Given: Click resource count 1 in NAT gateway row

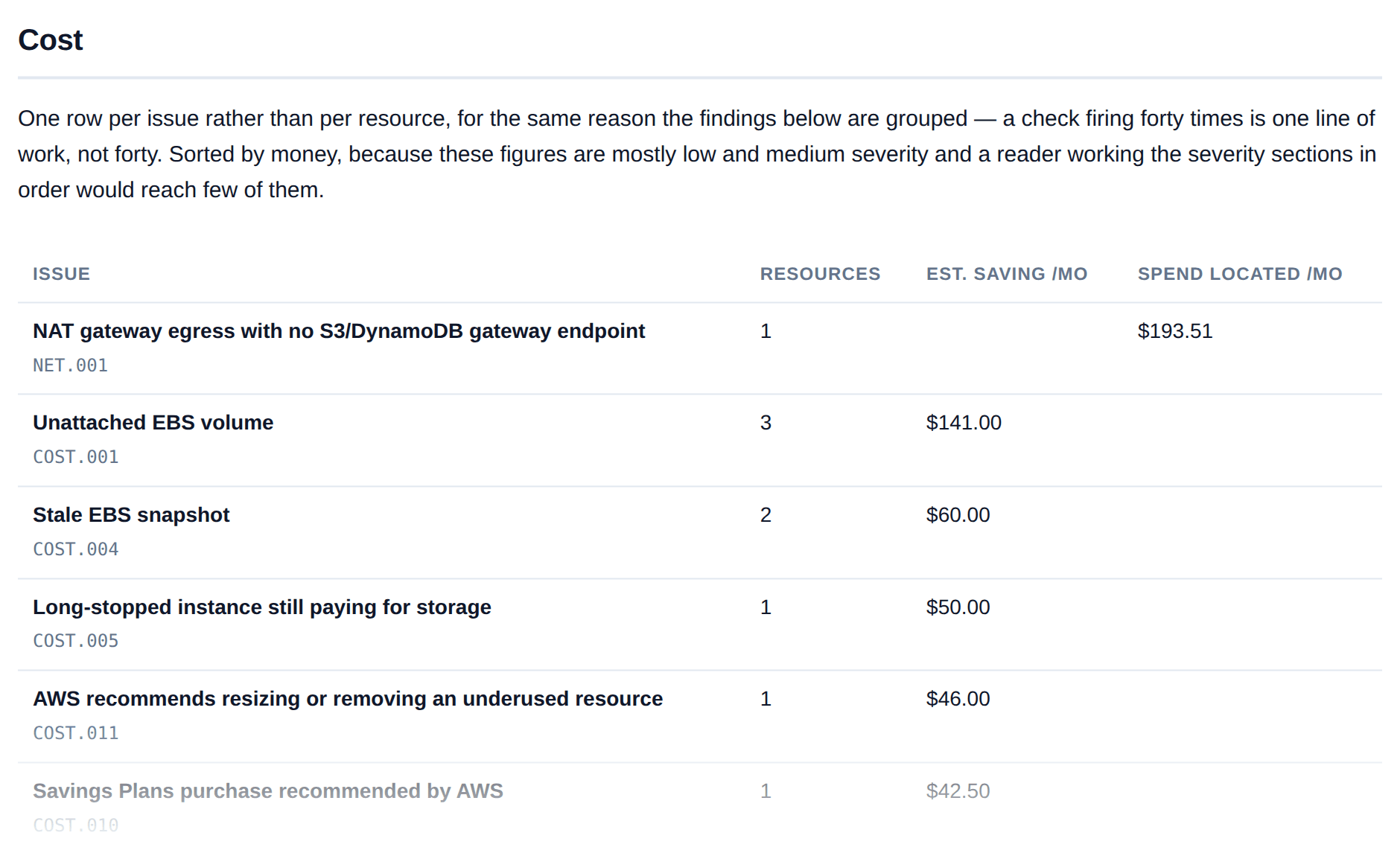Looking at the screenshot, I should (766, 331).
